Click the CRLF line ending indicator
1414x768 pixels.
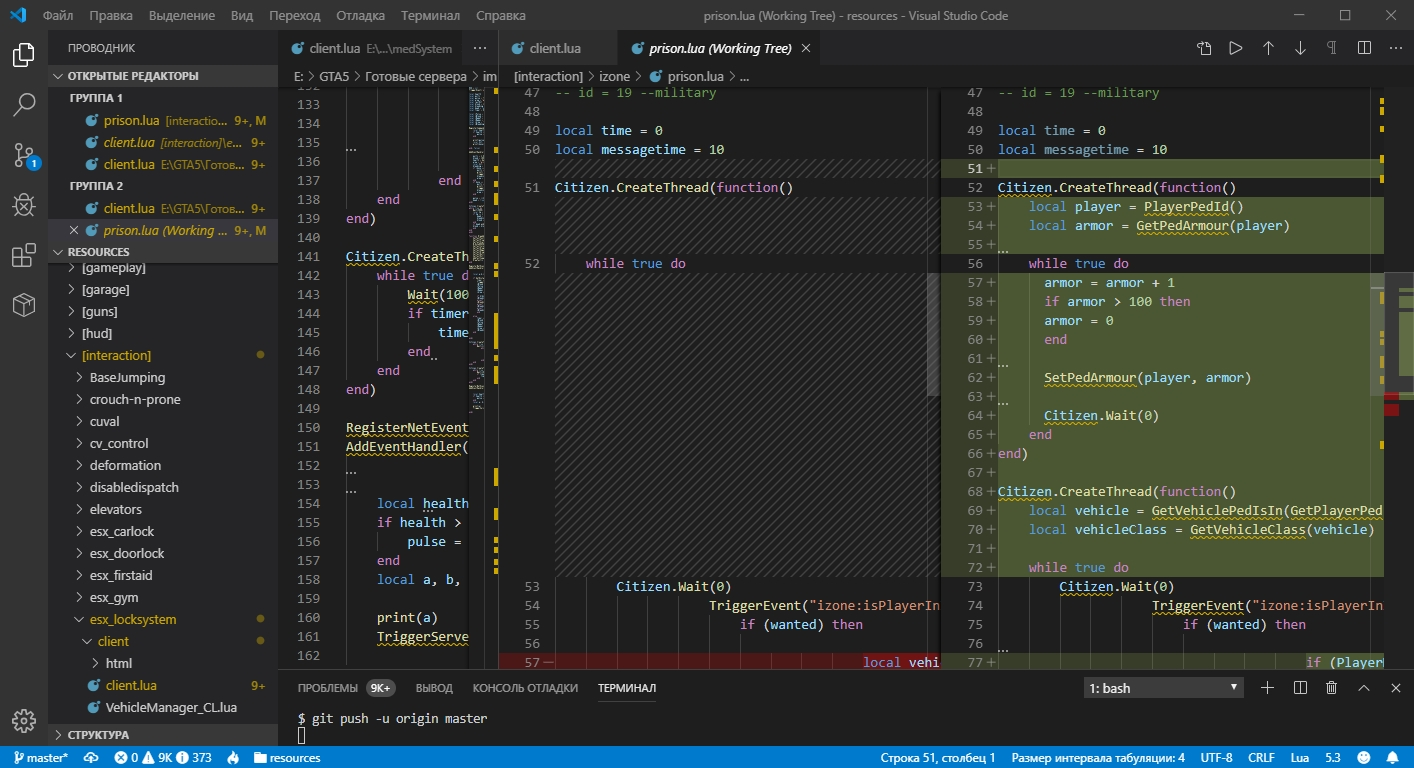[x=1261, y=758]
